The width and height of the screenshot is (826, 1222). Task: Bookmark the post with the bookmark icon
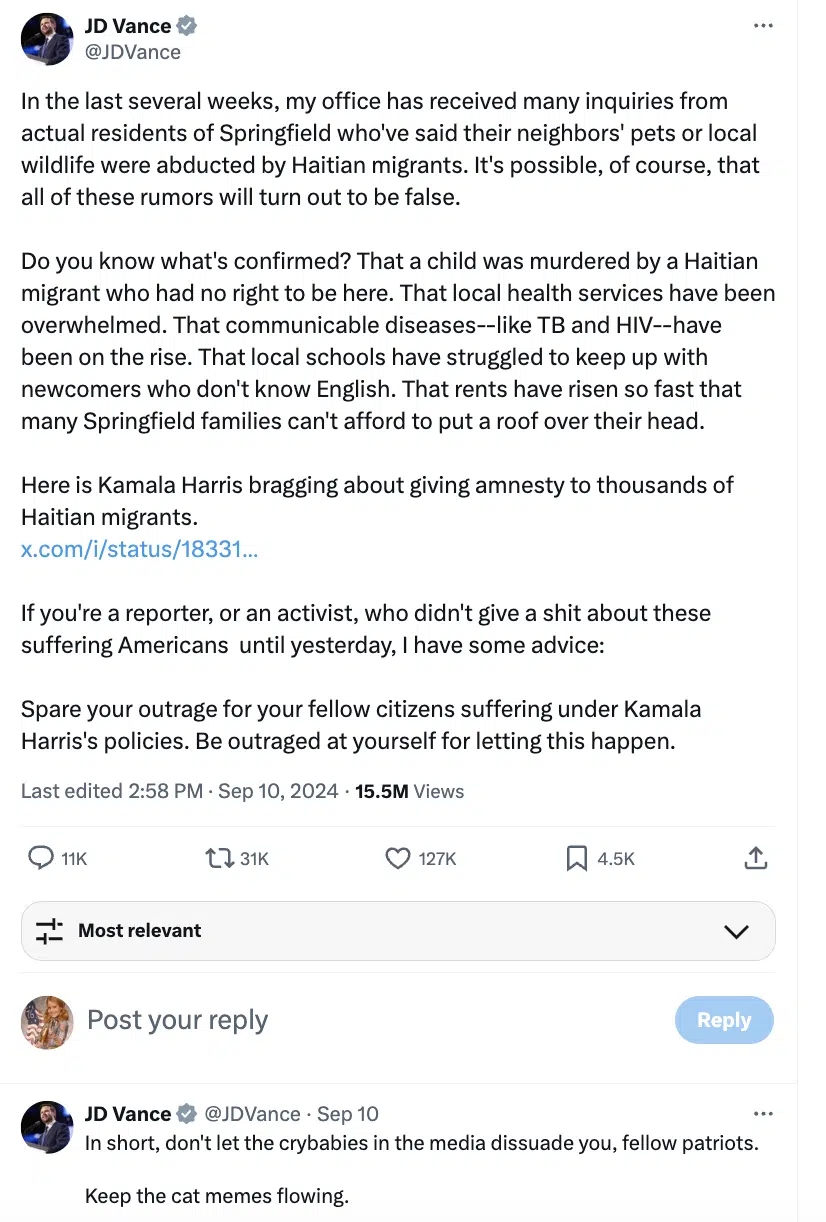(x=577, y=858)
